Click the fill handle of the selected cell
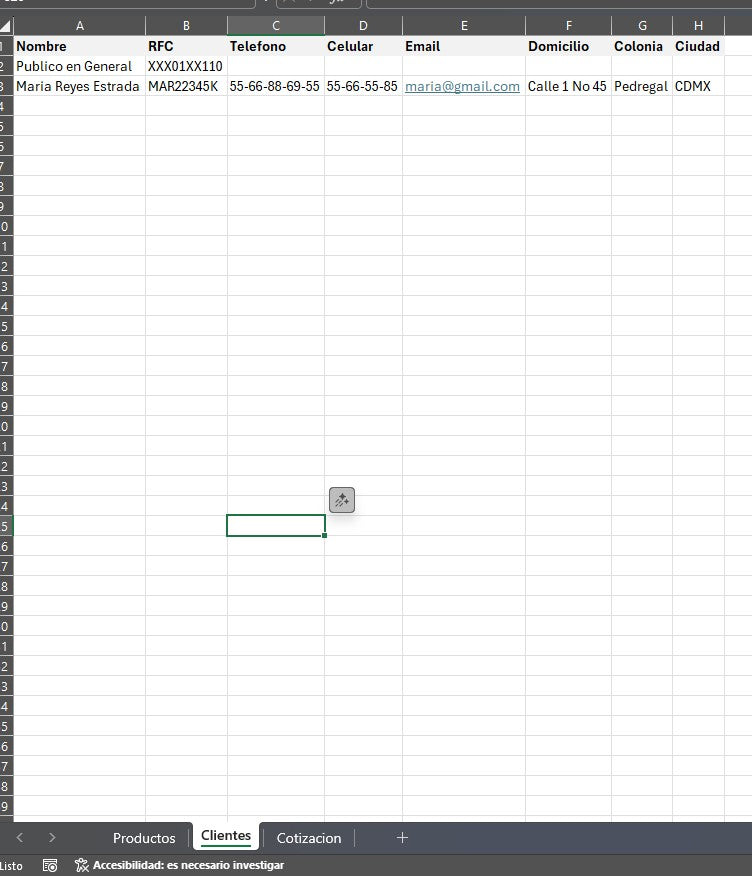This screenshot has width=752, height=876. click(325, 535)
